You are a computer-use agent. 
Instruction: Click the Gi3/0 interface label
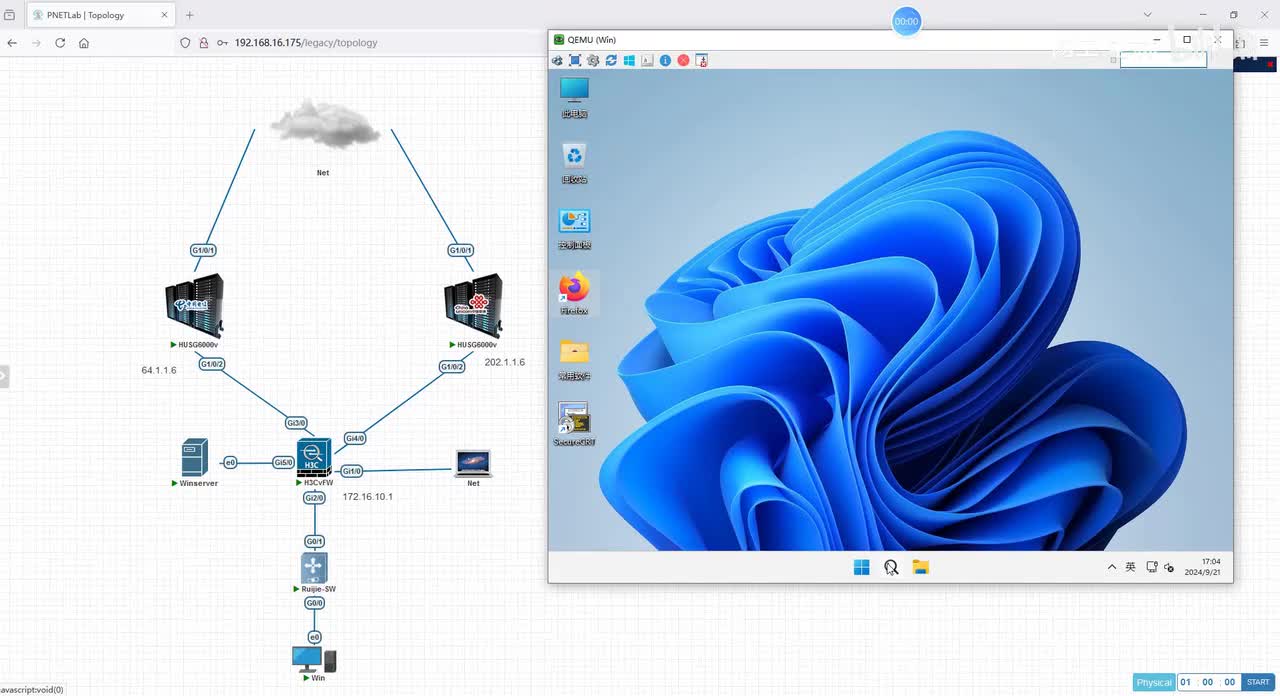tap(296, 423)
